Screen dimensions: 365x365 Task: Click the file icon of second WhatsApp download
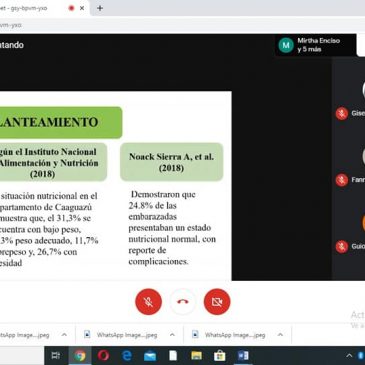tap(87, 334)
